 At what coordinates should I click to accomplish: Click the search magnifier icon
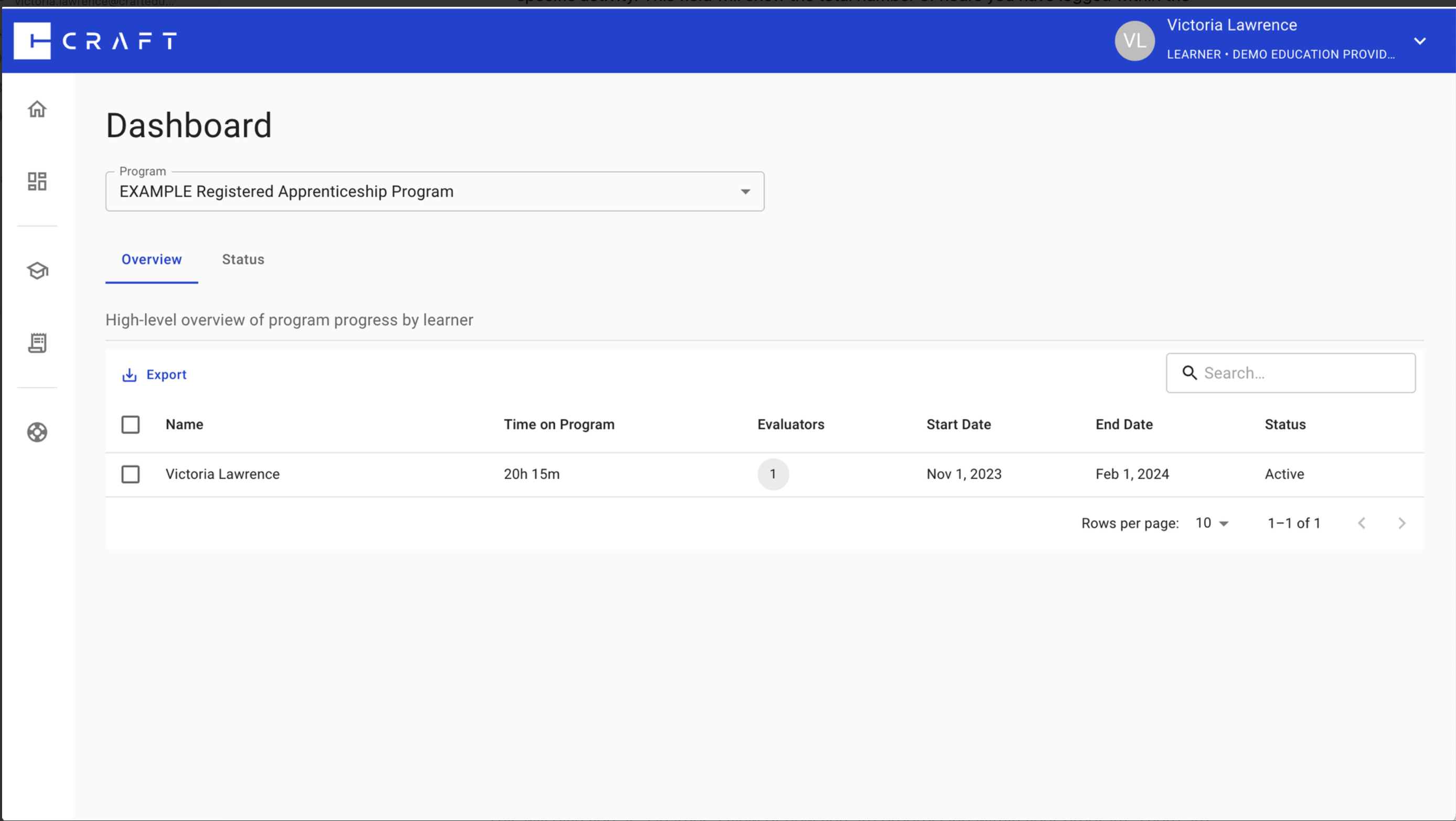tap(1189, 373)
